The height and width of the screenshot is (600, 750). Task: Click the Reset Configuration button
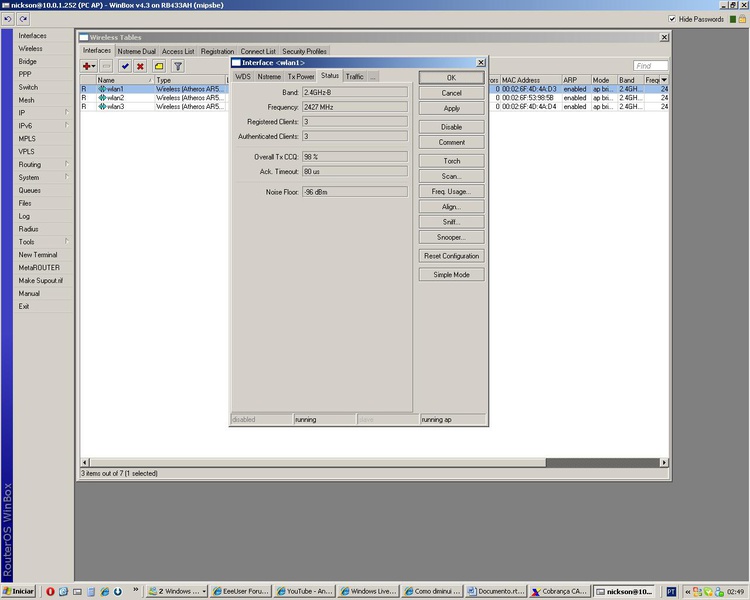click(451, 256)
